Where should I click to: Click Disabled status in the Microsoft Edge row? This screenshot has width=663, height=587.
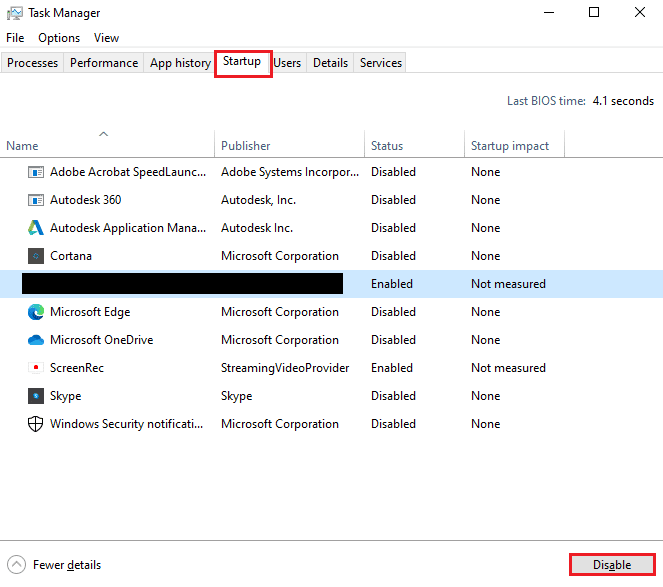(x=393, y=312)
